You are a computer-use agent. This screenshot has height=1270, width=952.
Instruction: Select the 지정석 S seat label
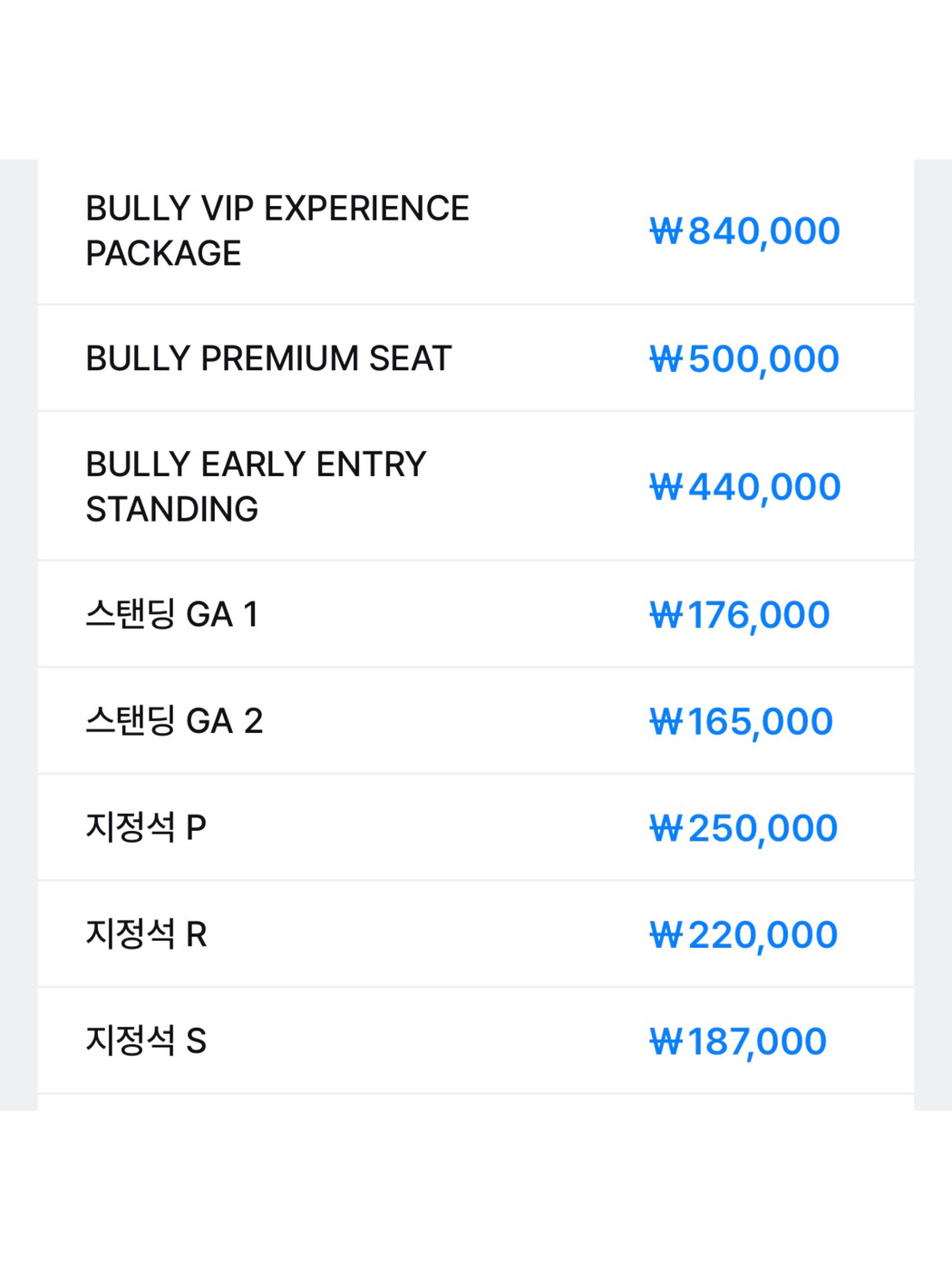click(x=146, y=1040)
